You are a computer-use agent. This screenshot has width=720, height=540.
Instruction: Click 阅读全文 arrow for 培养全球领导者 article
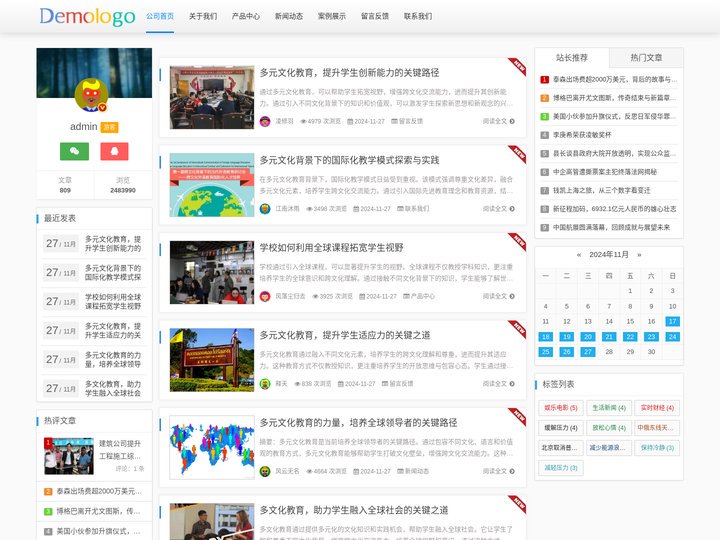click(x=512, y=471)
